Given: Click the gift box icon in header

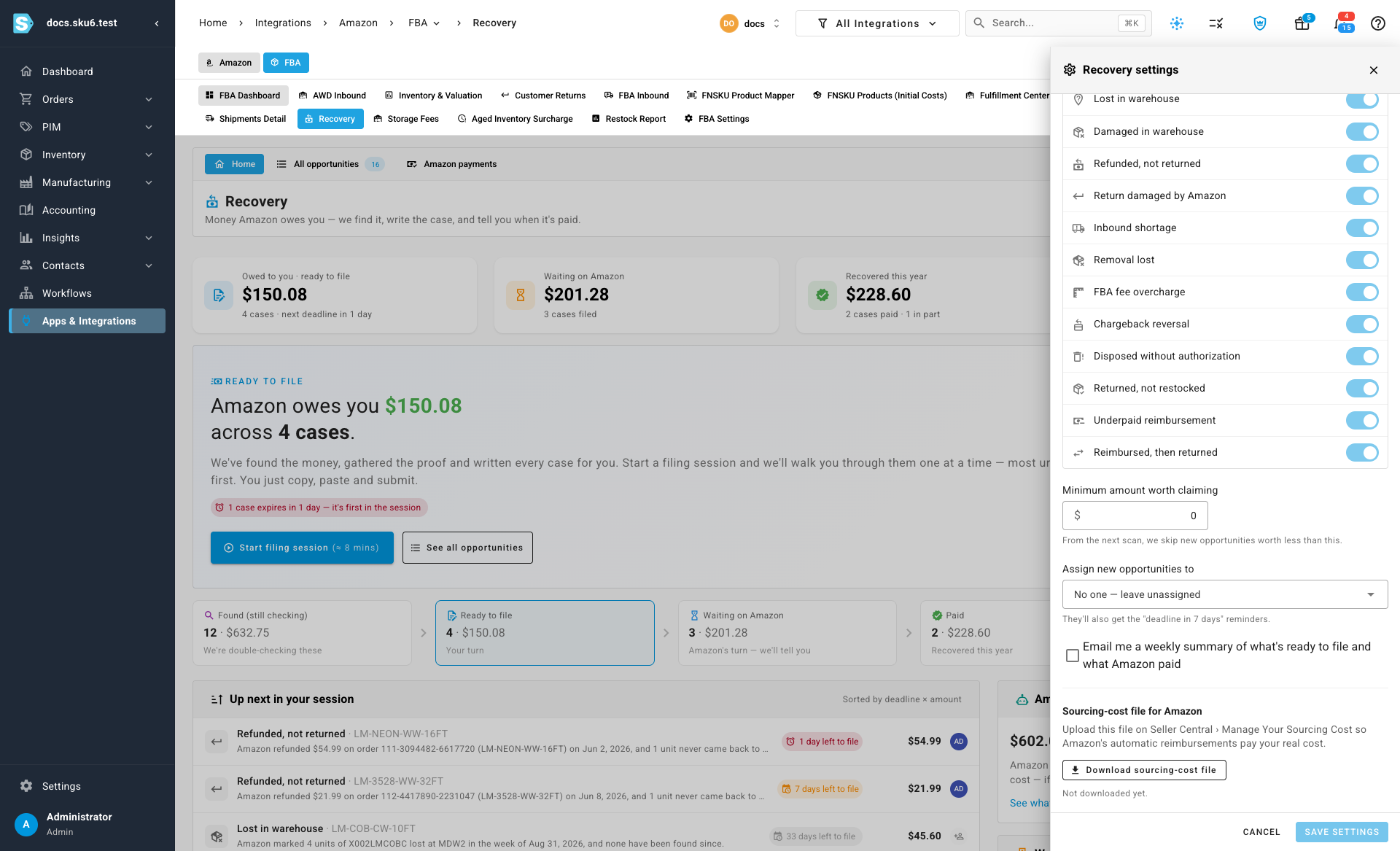Looking at the screenshot, I should point(1302,23).
